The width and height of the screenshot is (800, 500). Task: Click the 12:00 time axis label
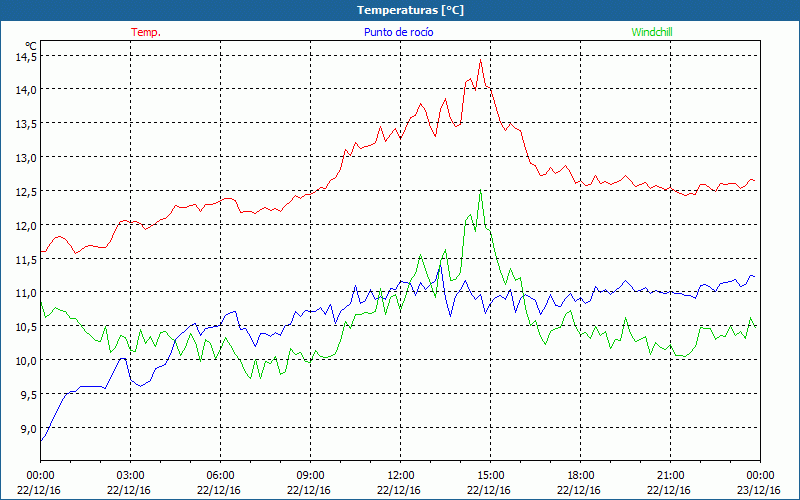(401, 476)
